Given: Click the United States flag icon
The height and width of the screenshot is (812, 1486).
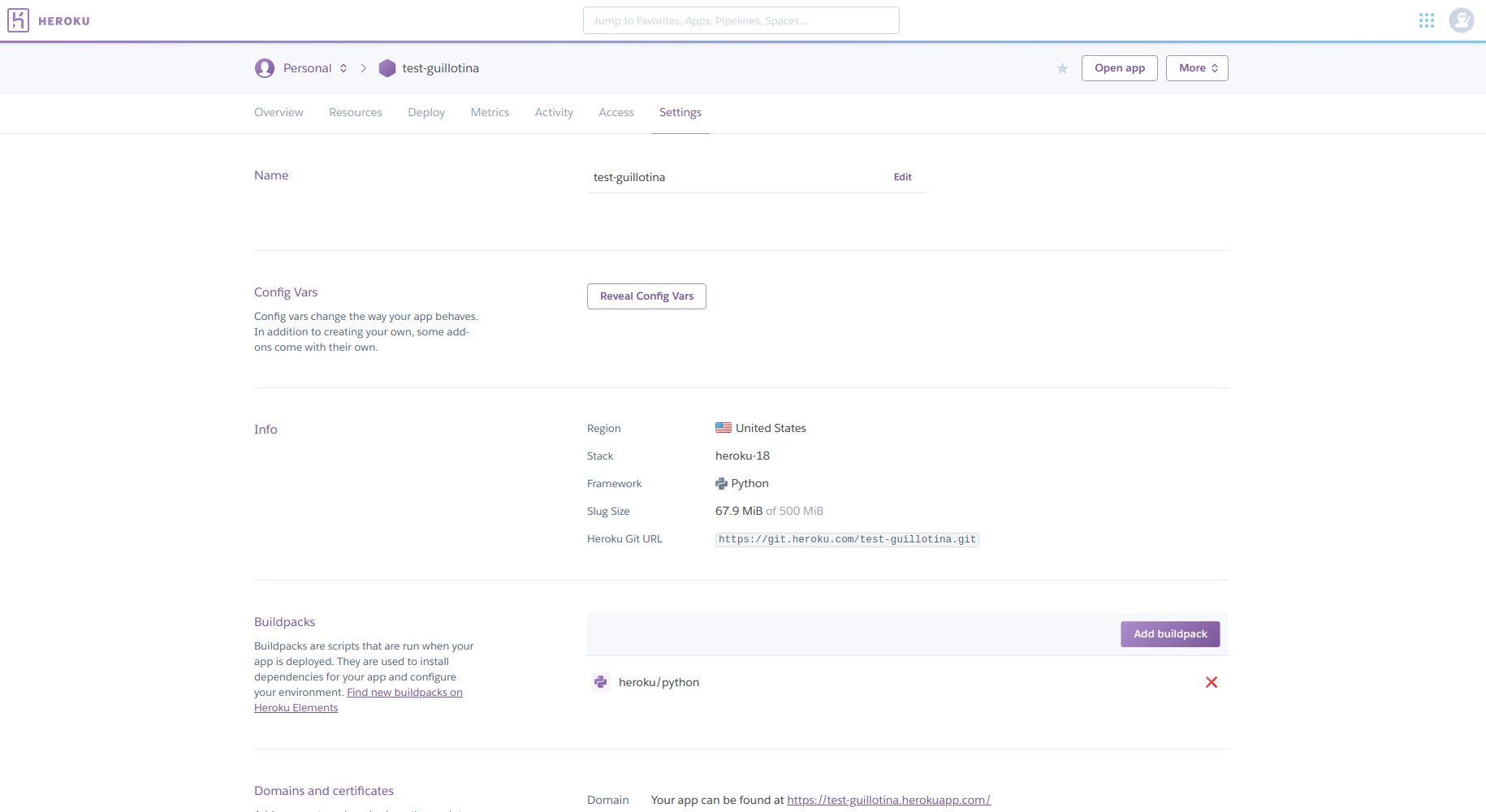Looking at the screenshot, I should click(x=724, y=428).
